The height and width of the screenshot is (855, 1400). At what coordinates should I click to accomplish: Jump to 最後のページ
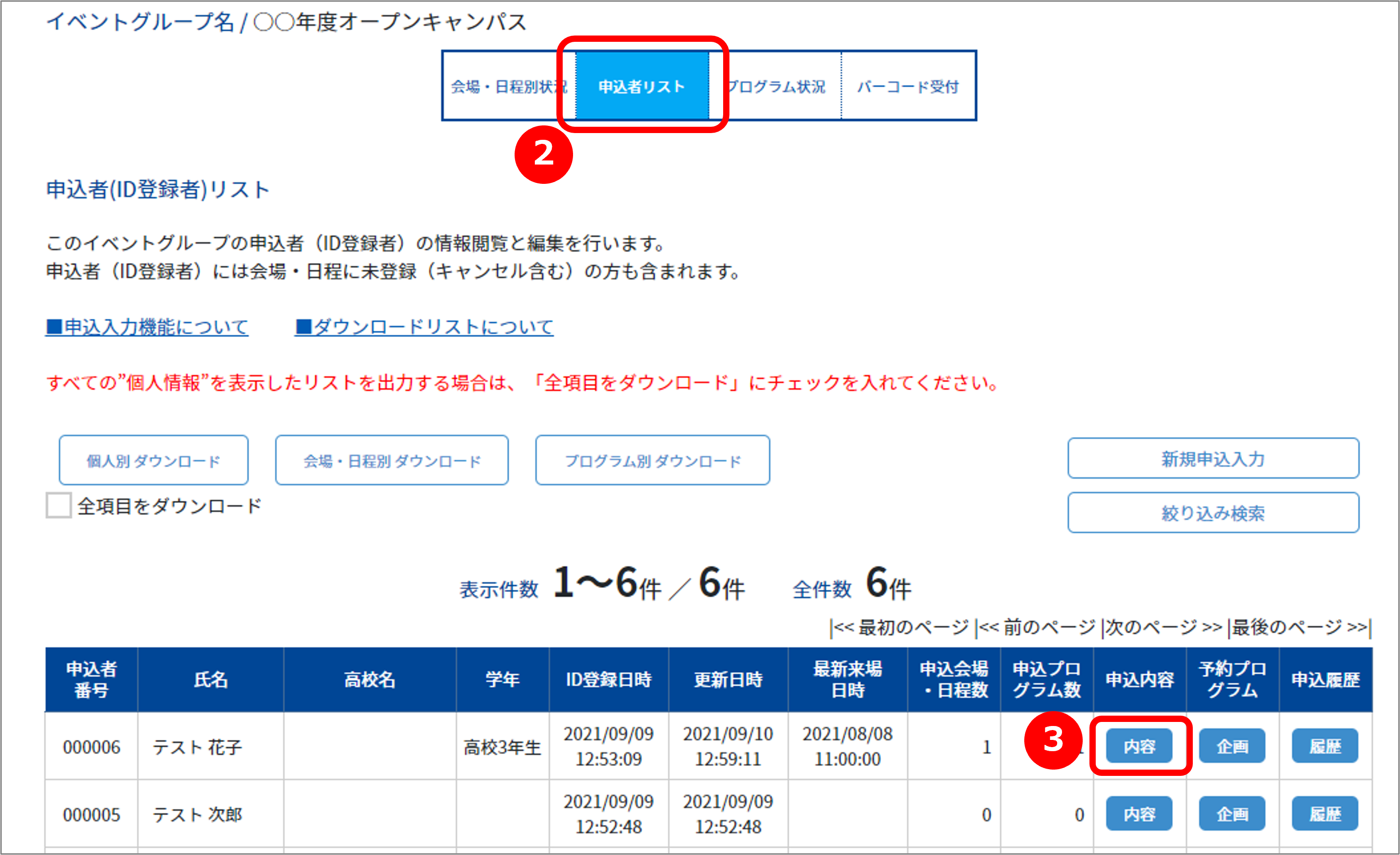tap(1300, 627)
